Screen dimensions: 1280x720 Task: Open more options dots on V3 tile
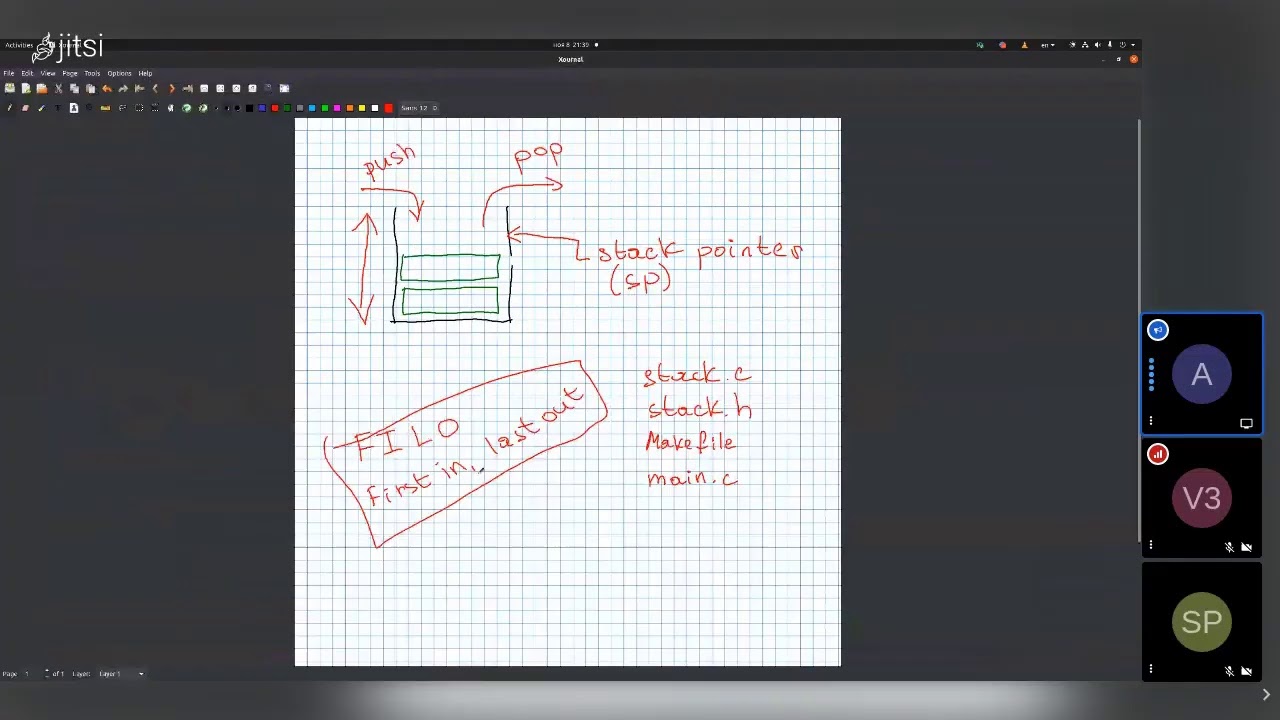(1151, 545)
